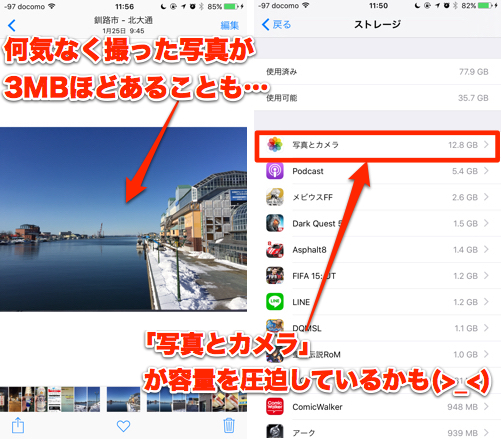
Task: Tap 編集 to edit the photo
Action: [x=229, y=25]
